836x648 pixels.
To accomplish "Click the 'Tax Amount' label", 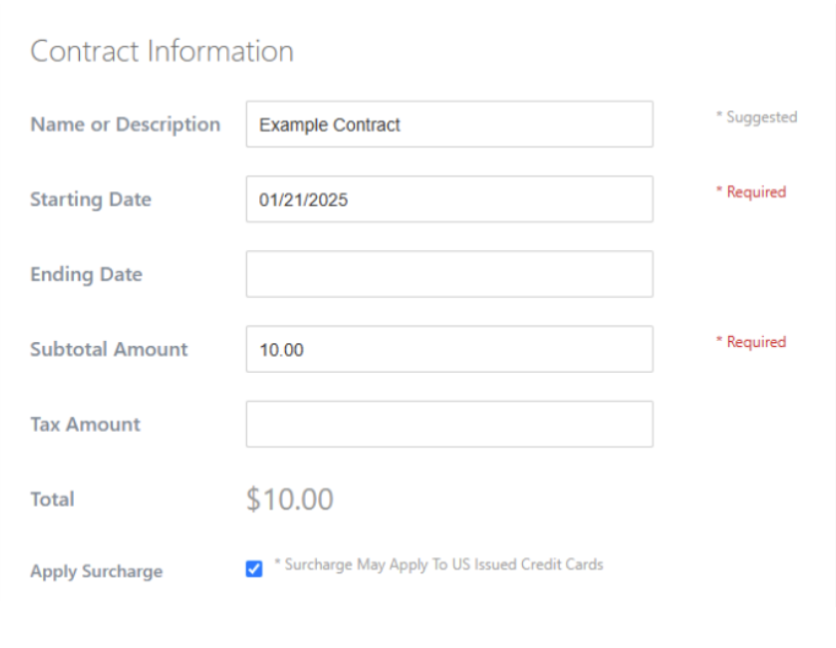I will pos(85,425).
